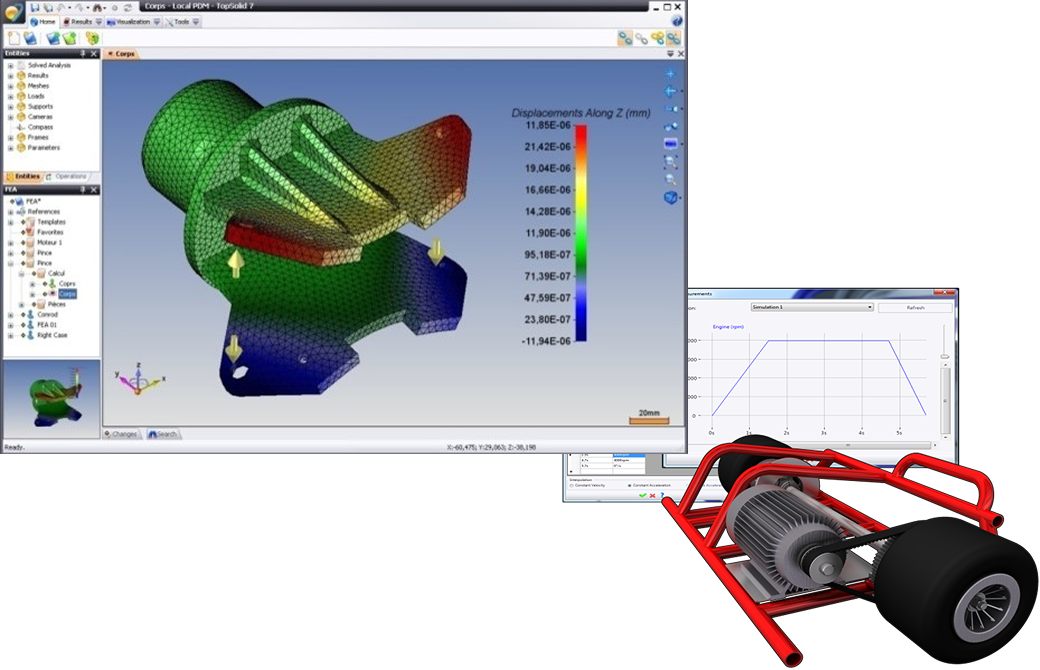Select the Constant Velocity radio button
Image resolution: width=1040 pixels, height=670 pixels.
572,485
